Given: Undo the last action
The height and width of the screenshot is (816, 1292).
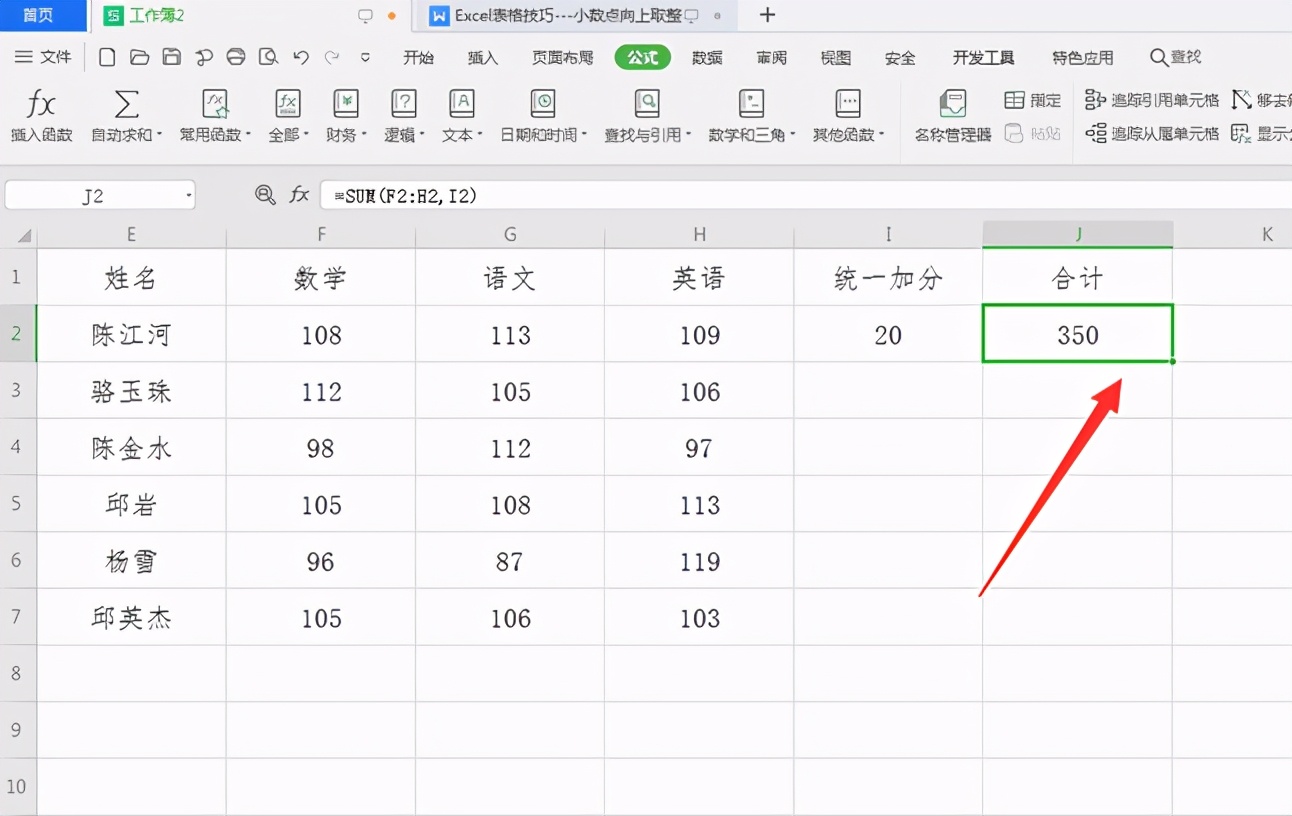Looking at the screenshot, I should [x=301, y=57].
